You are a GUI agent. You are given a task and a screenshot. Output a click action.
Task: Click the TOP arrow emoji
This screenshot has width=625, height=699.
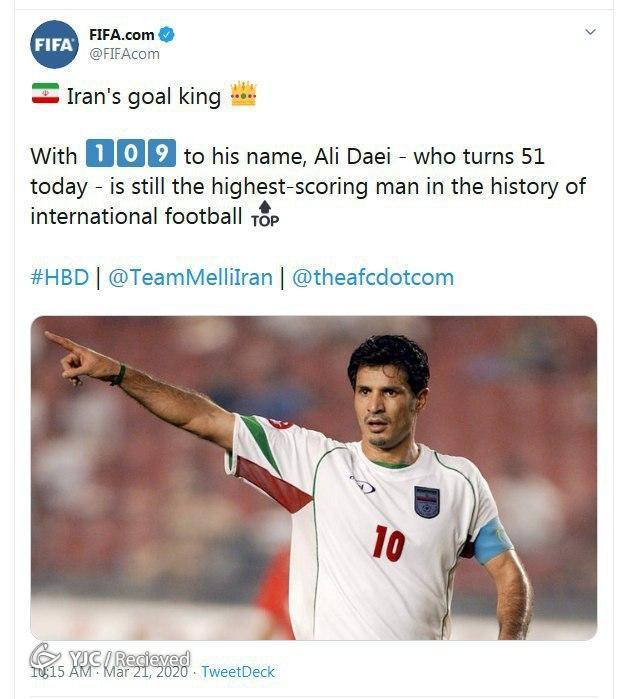[265, 214]
